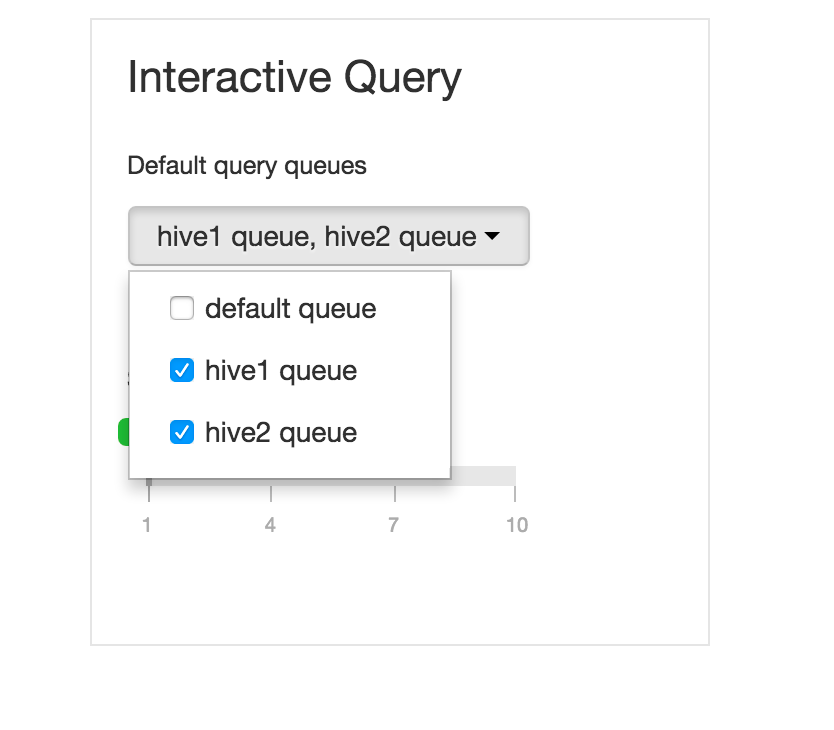Uncheck the hive2 queue checkbox

click(182, 433)
